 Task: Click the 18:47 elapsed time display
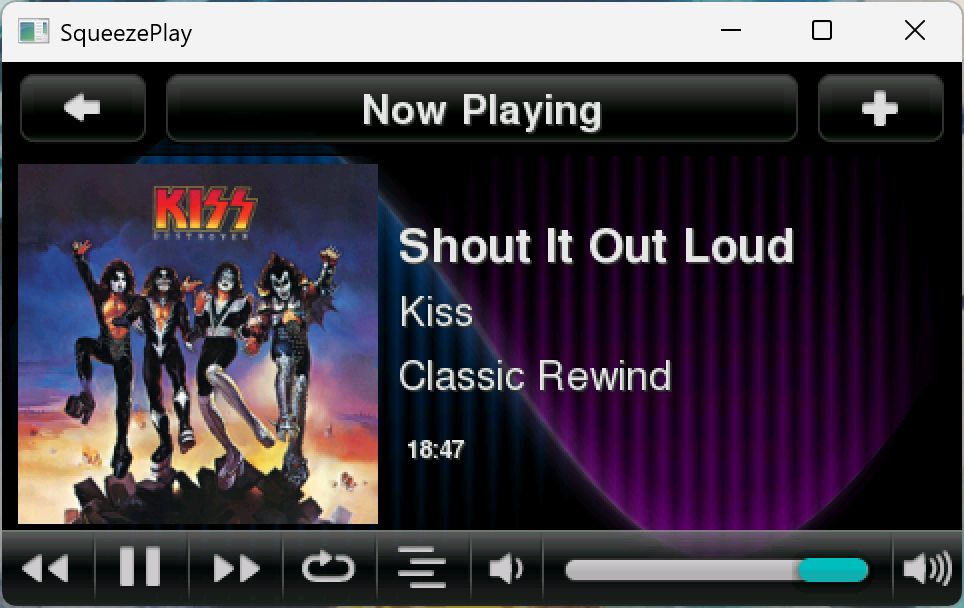pos(435,450)
